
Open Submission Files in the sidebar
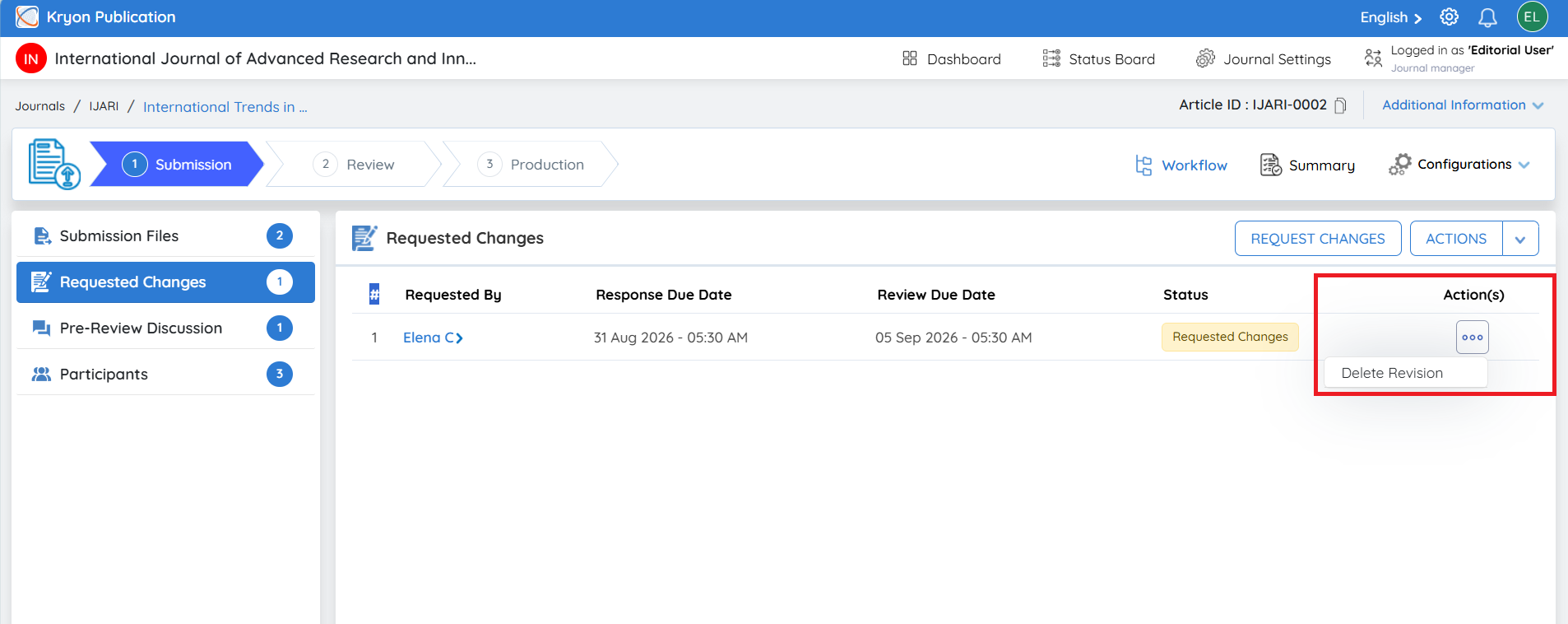165,236
